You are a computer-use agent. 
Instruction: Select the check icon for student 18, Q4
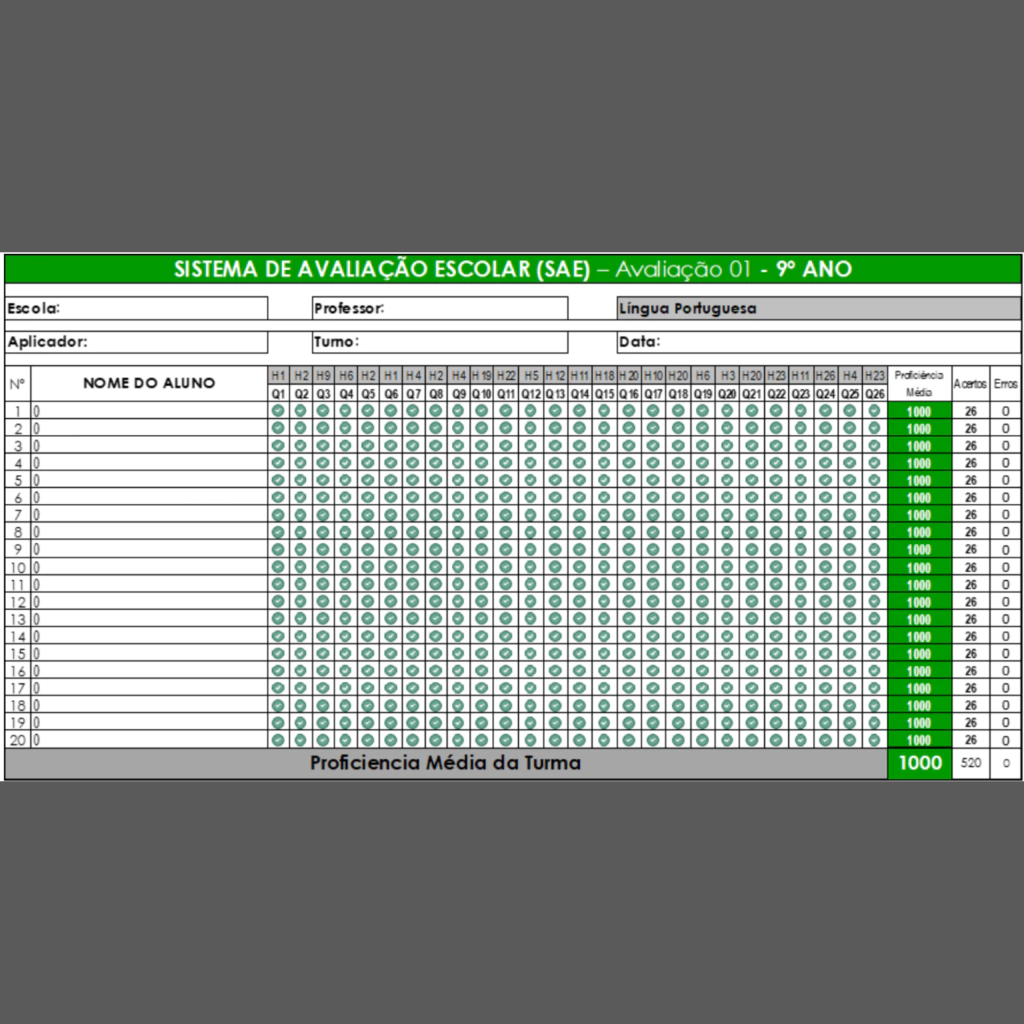point(345,705)
